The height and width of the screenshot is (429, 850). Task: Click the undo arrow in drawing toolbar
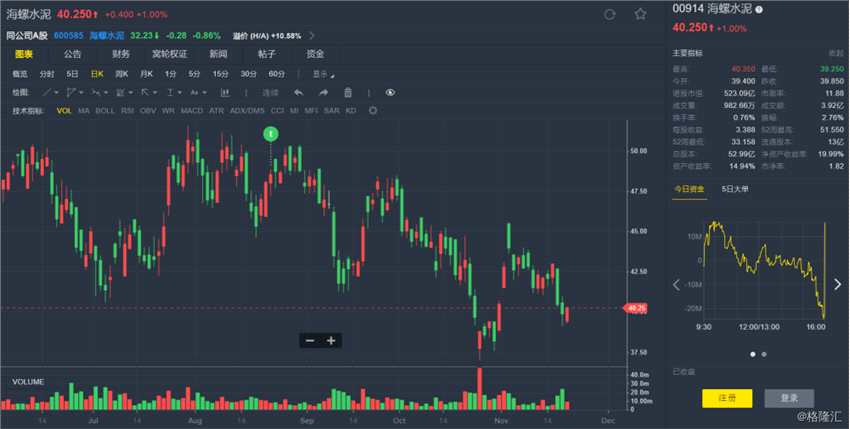298,92
